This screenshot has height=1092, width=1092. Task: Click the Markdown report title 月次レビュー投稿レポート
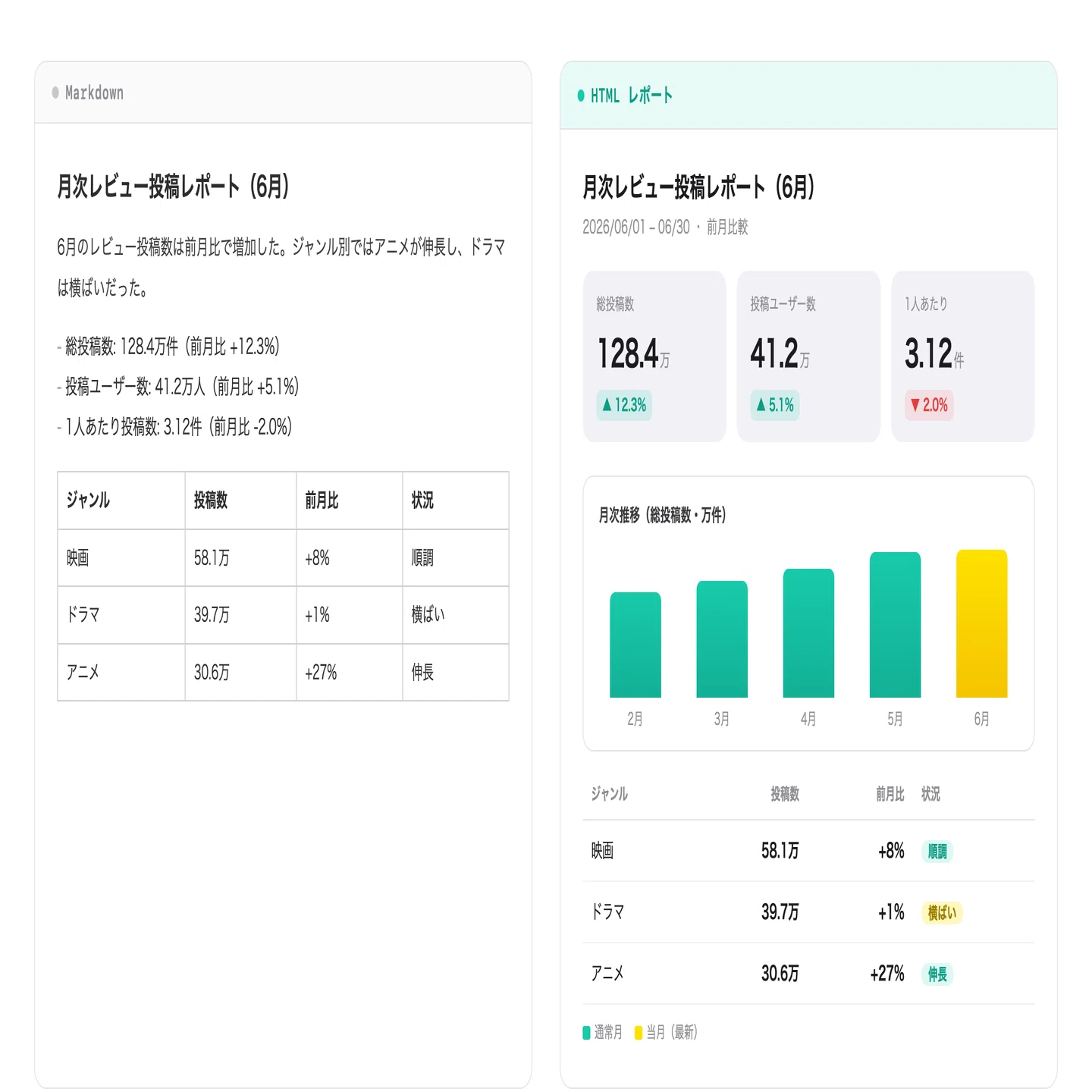click(173, 186)
